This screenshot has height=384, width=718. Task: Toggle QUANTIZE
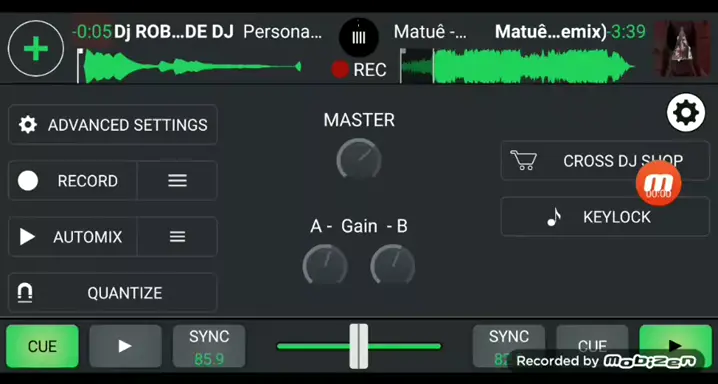pyautogui.click(x=113, y=293)
